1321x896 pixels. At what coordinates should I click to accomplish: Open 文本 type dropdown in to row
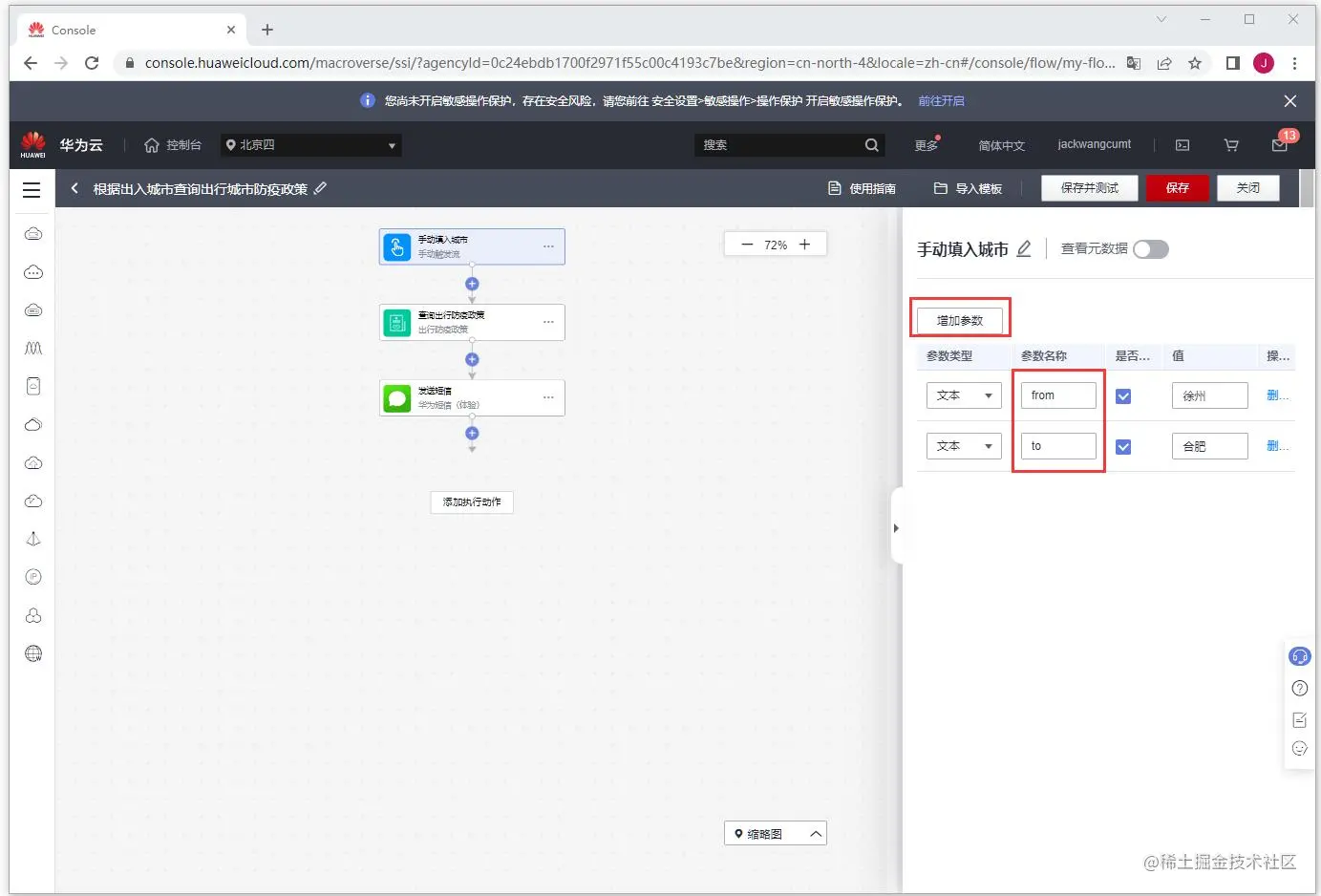click(964, 446)
